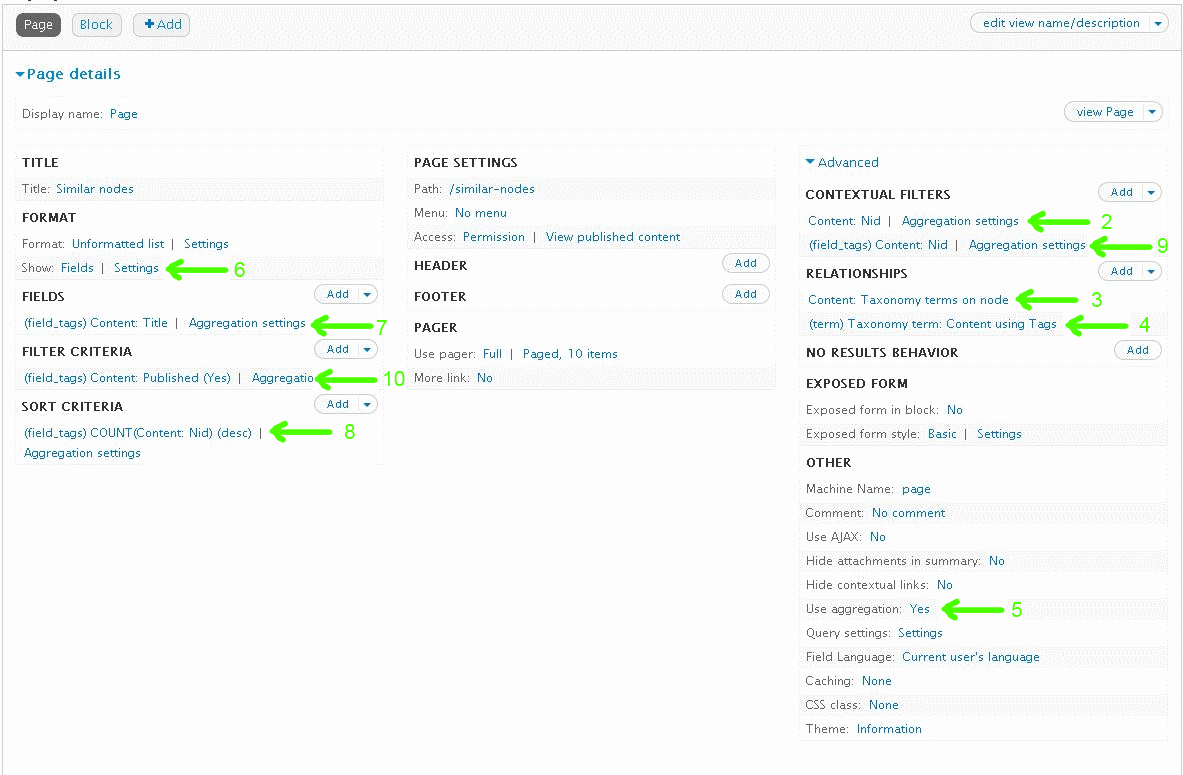Open dropdown arrow next to Fields Add
The height and width of the screenshot is (775, 1183).
pos(367,294)
